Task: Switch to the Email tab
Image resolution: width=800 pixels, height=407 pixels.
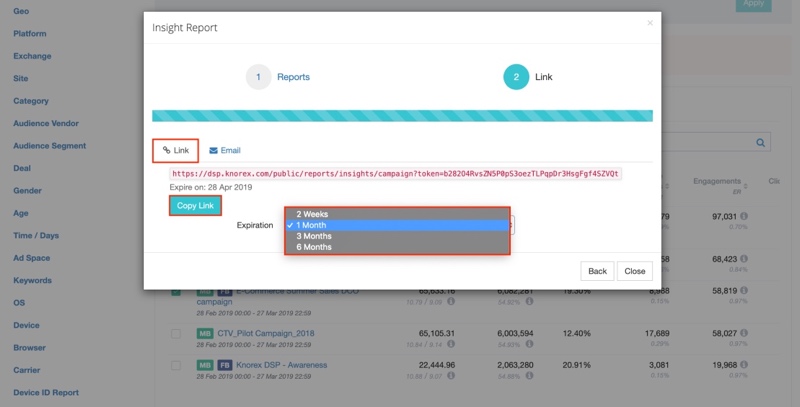Action: 225,151
